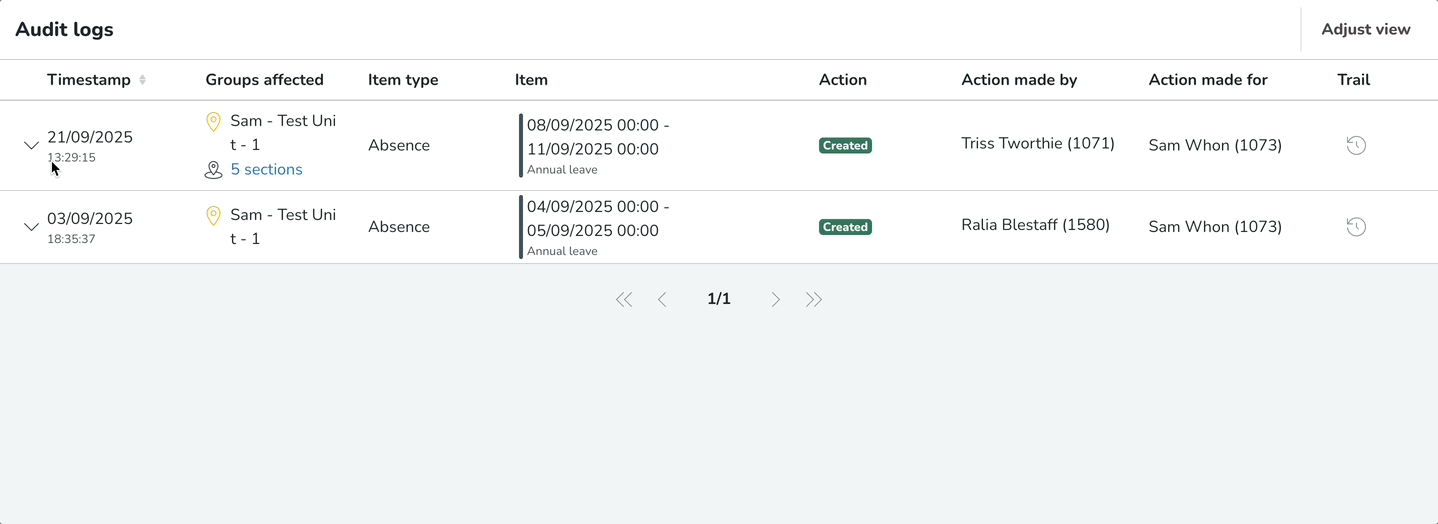The image size is (1438, 524).
Task: Click the Action made for header
Action: (x=1208, y=80)
